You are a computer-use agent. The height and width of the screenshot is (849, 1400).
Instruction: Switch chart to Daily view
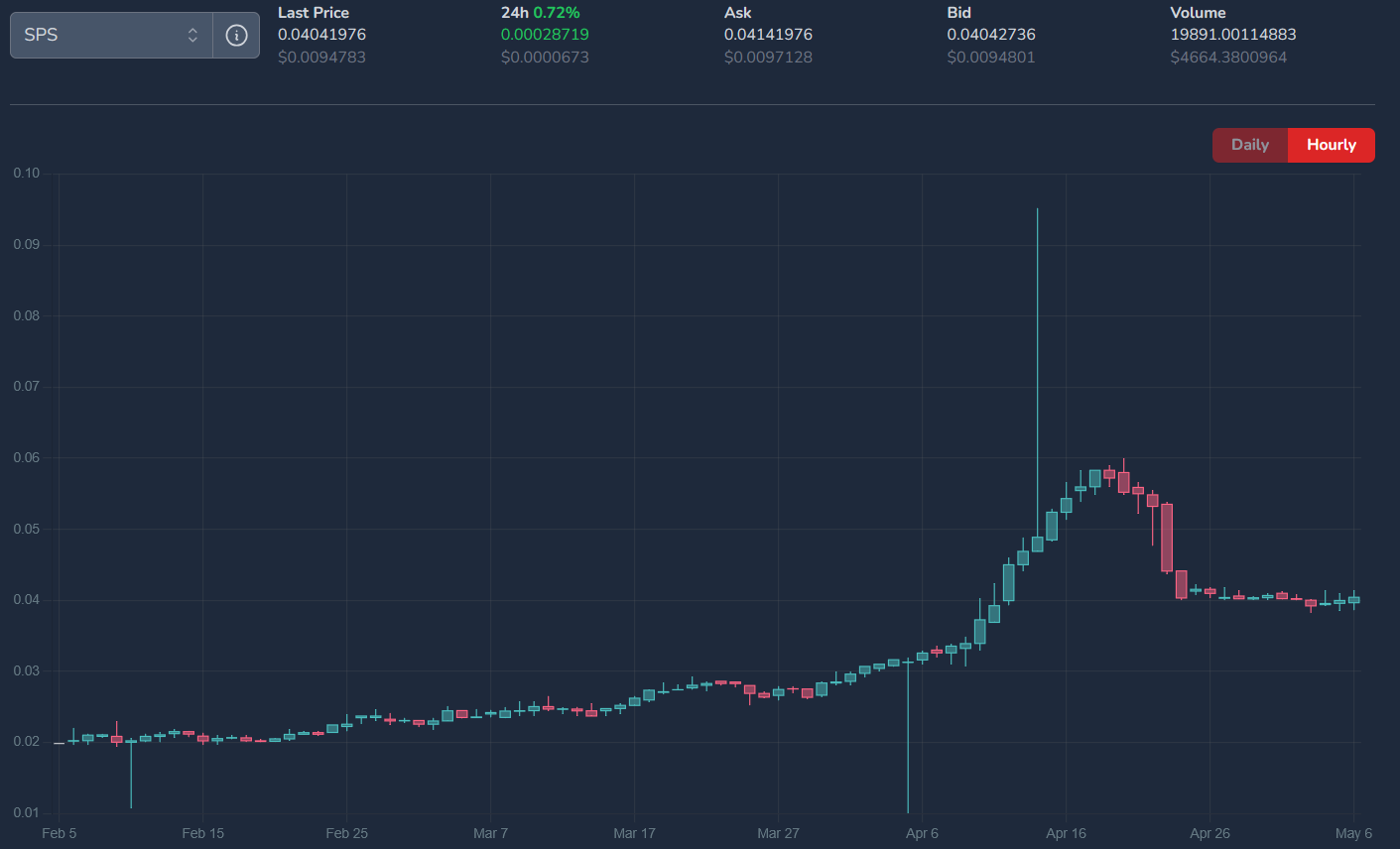coord(1250,145)
